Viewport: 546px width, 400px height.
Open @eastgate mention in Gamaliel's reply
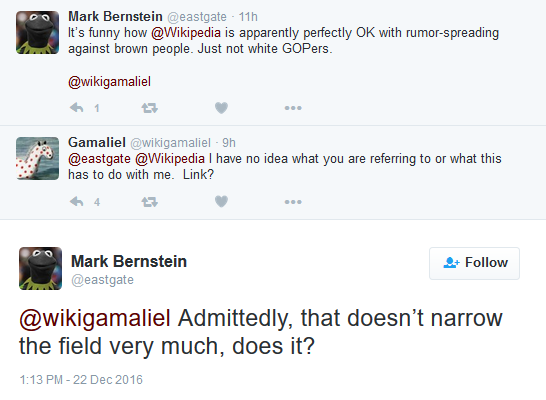tap(99, 159)
